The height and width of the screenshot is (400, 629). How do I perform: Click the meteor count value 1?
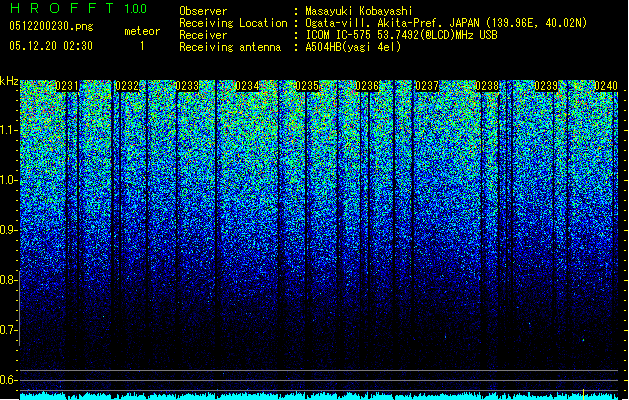(142, 46)
